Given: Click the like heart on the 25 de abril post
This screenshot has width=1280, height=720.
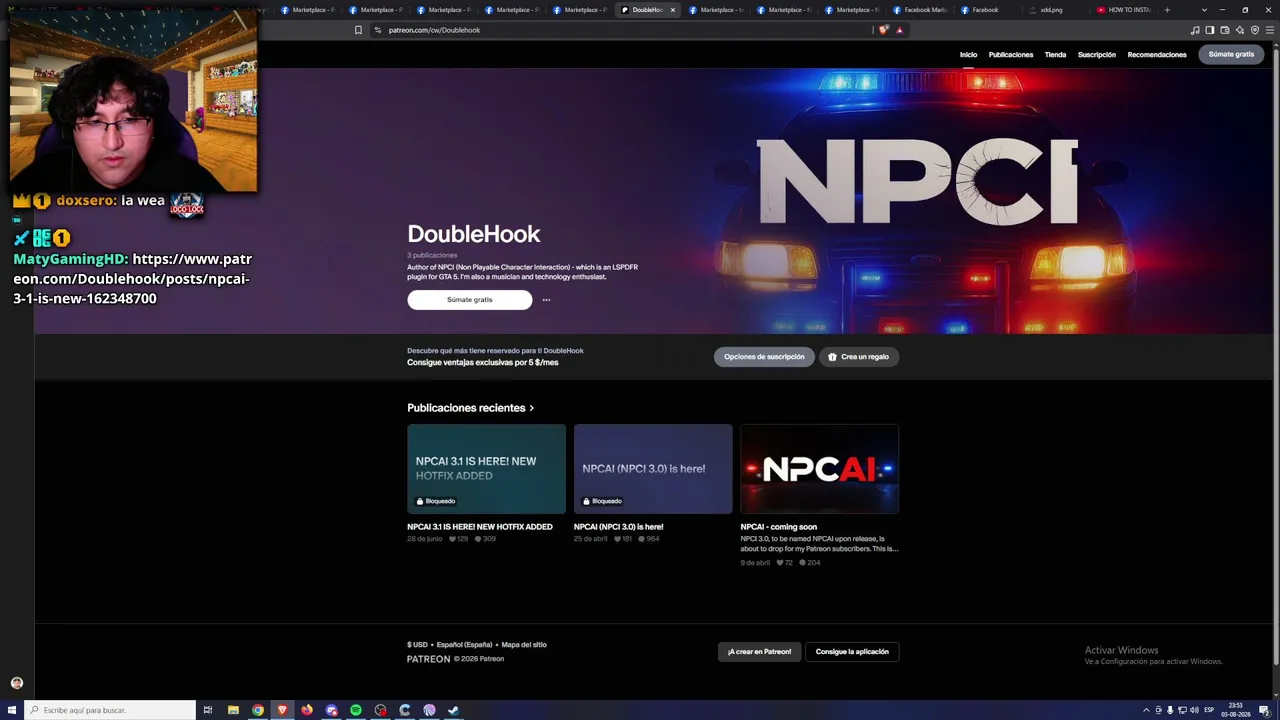Looking at the screenshot, I should 615,539.
